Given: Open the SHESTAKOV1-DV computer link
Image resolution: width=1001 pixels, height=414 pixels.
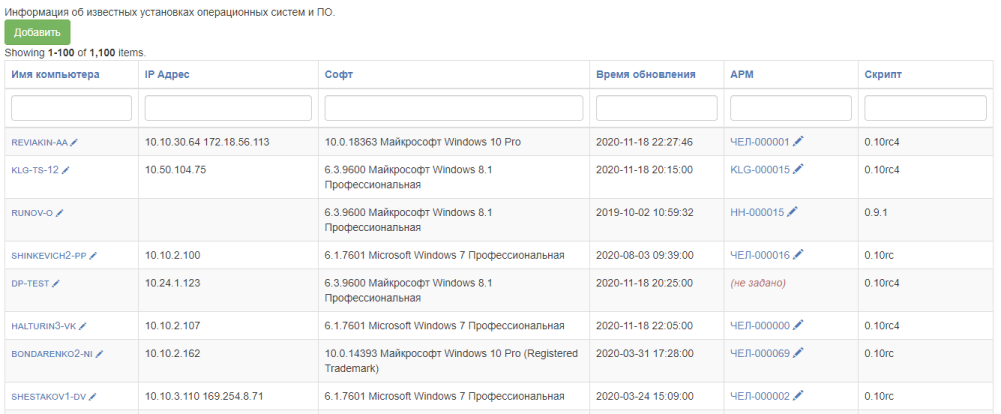Looking at the screenshot, I should pyautogui.click(x=49, y=397).
